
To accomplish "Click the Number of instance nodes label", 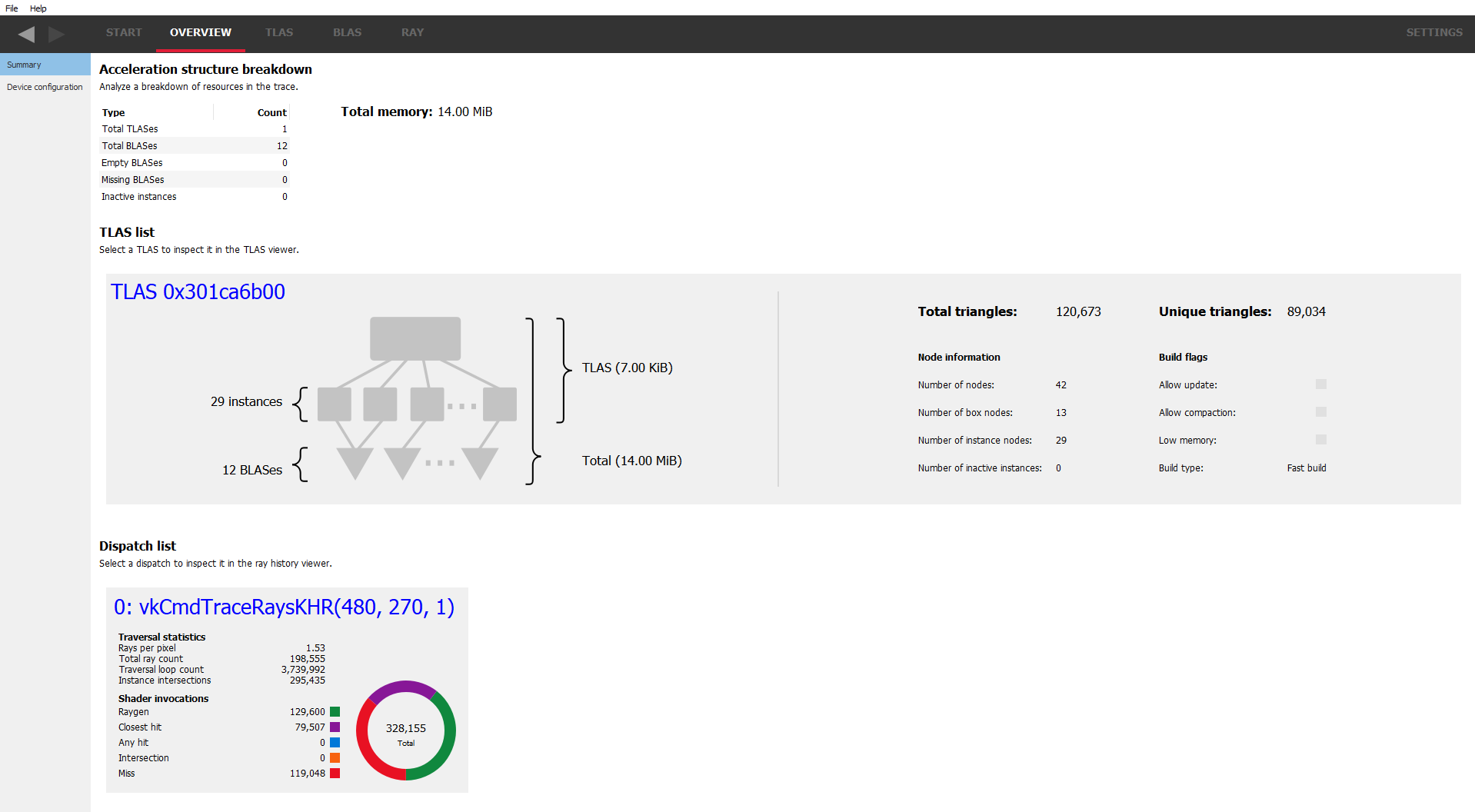I will (x=974, y=441).
